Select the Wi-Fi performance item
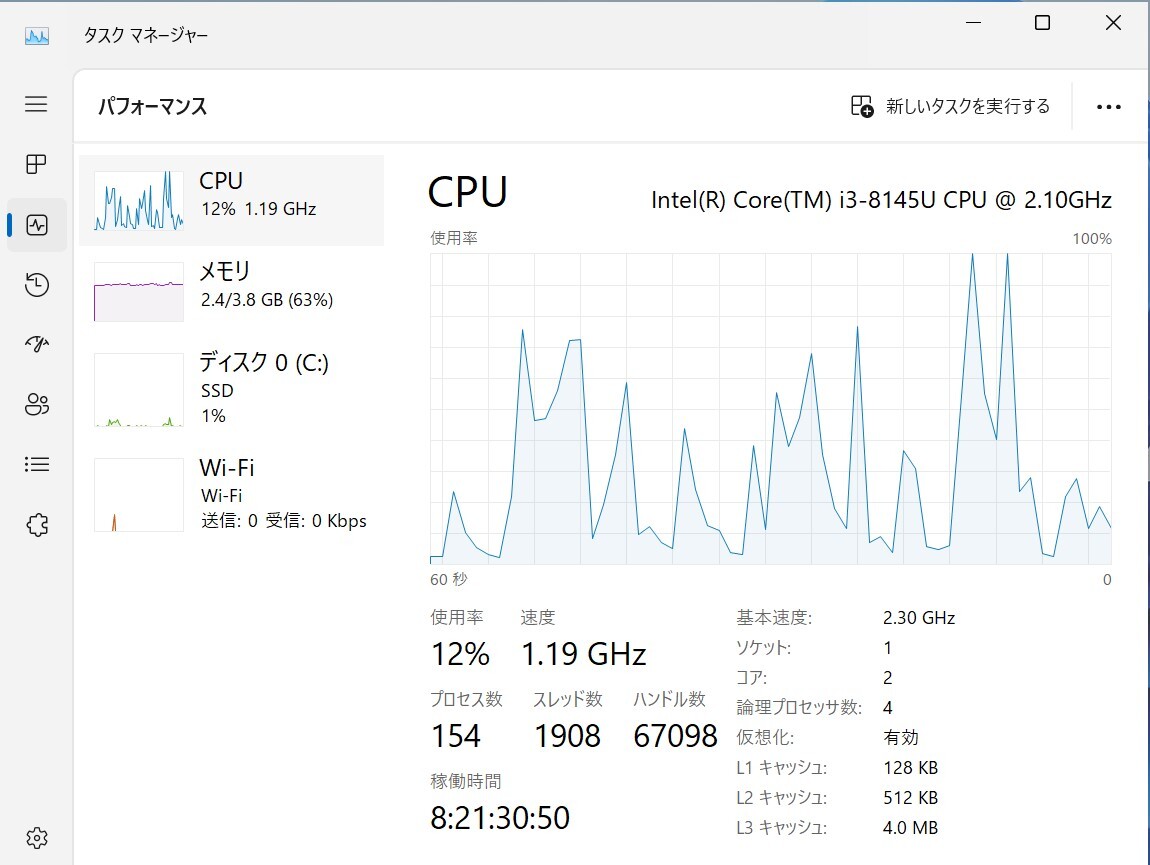The height and width of the screenshot is (865, 1150). (232, 494)
